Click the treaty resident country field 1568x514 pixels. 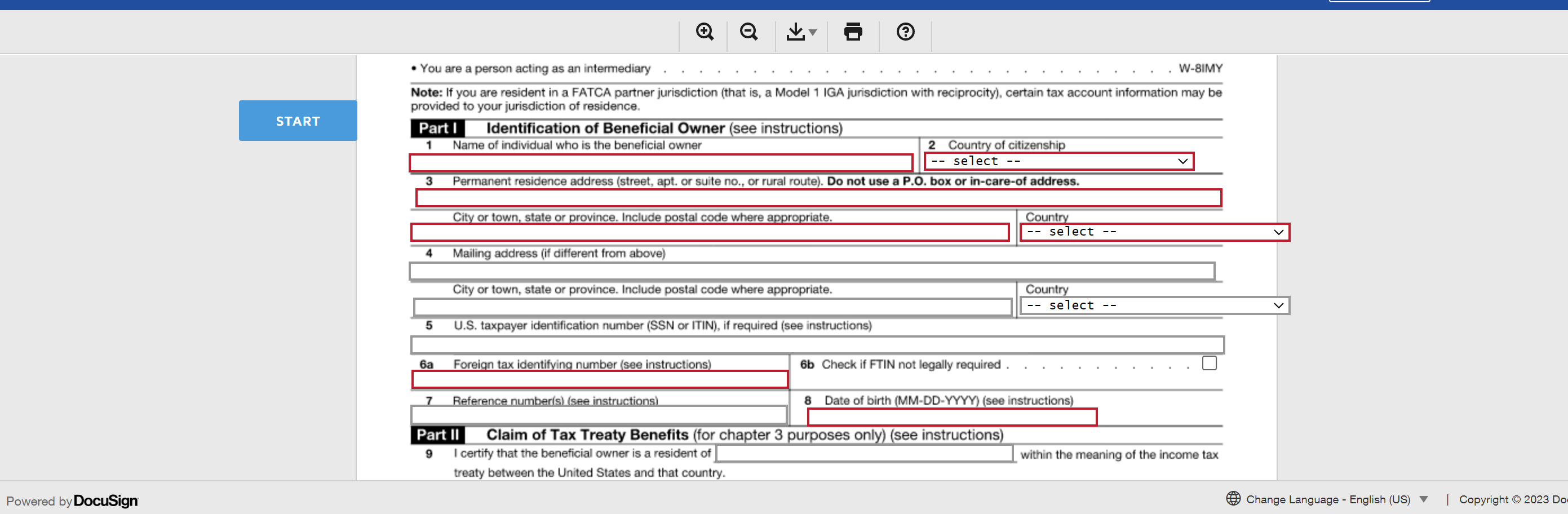click(863, 454)
